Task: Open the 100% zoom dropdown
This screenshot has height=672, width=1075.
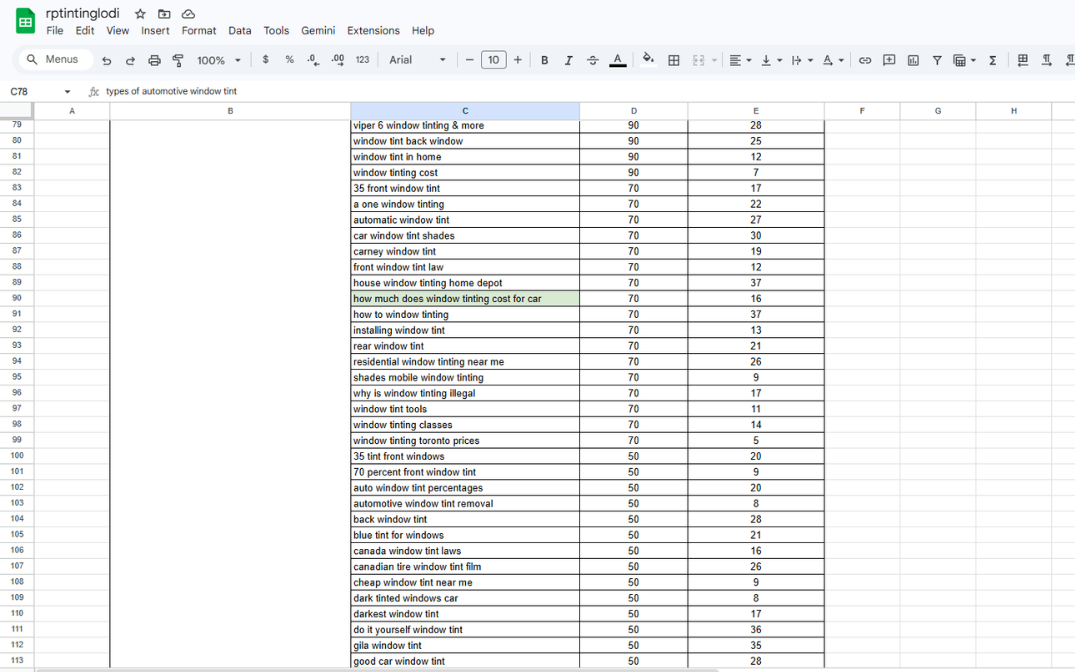Action: coord(219,60)
